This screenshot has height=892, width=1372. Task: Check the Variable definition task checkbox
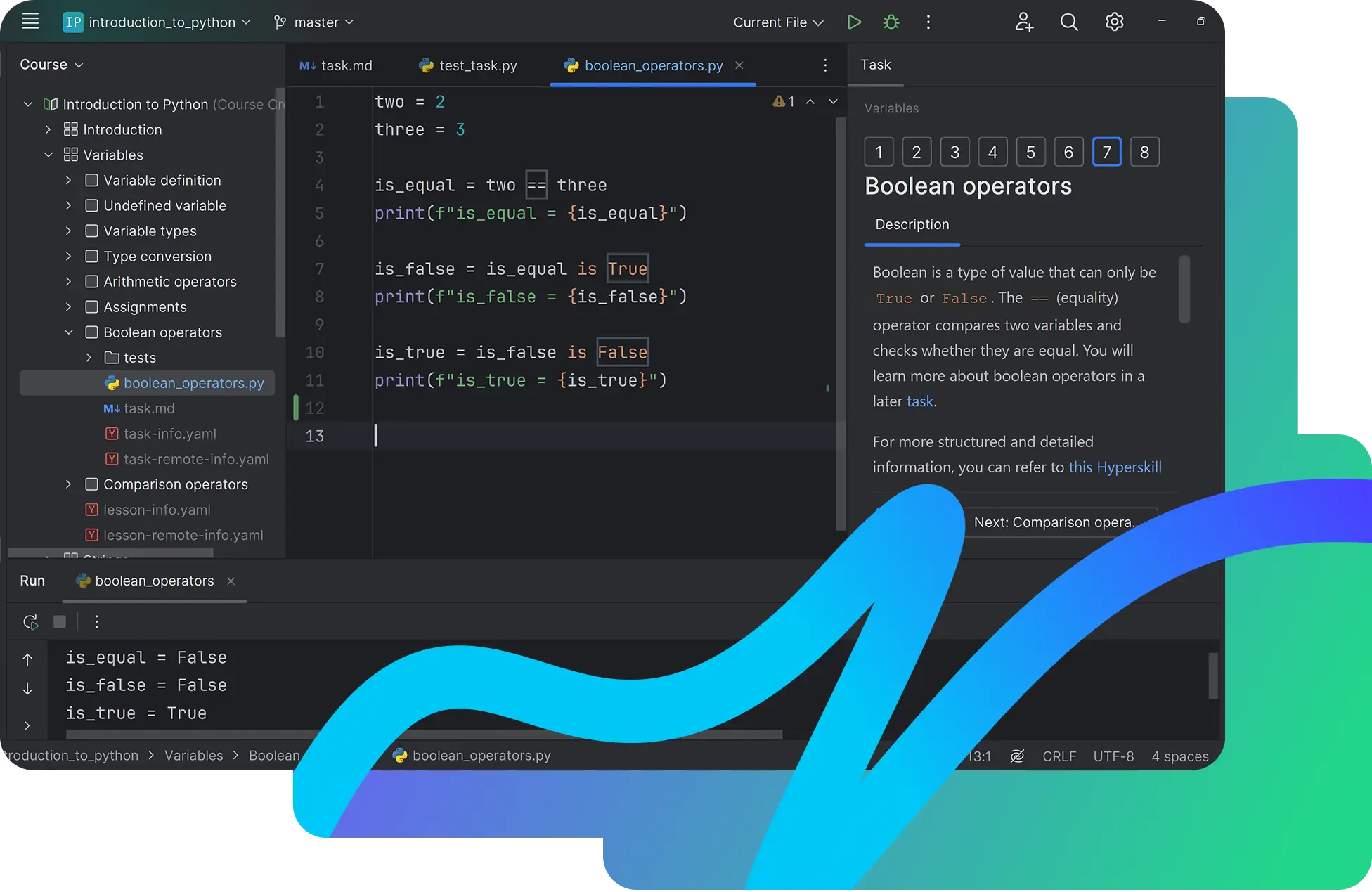(91, 180)
